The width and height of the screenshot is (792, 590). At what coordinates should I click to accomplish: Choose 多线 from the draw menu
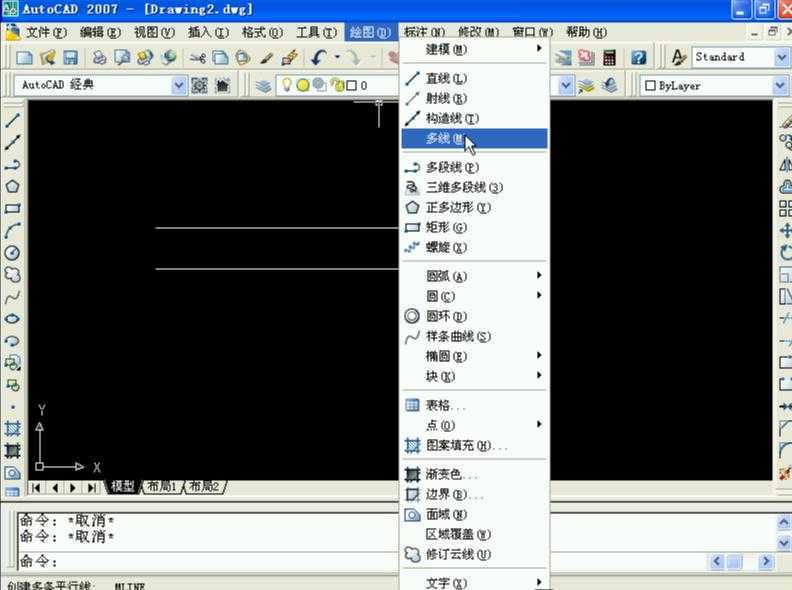point(474,138)
